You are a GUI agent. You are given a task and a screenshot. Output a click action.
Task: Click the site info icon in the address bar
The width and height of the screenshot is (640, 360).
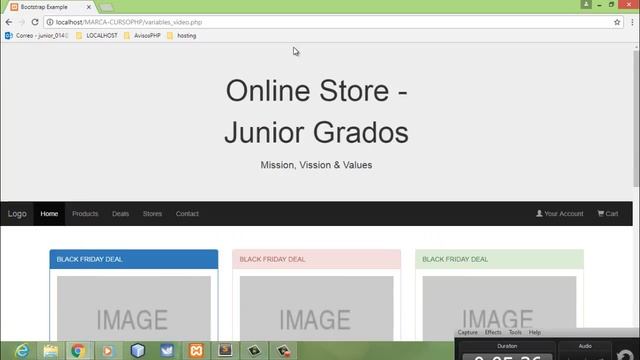(x=50, y=22)
